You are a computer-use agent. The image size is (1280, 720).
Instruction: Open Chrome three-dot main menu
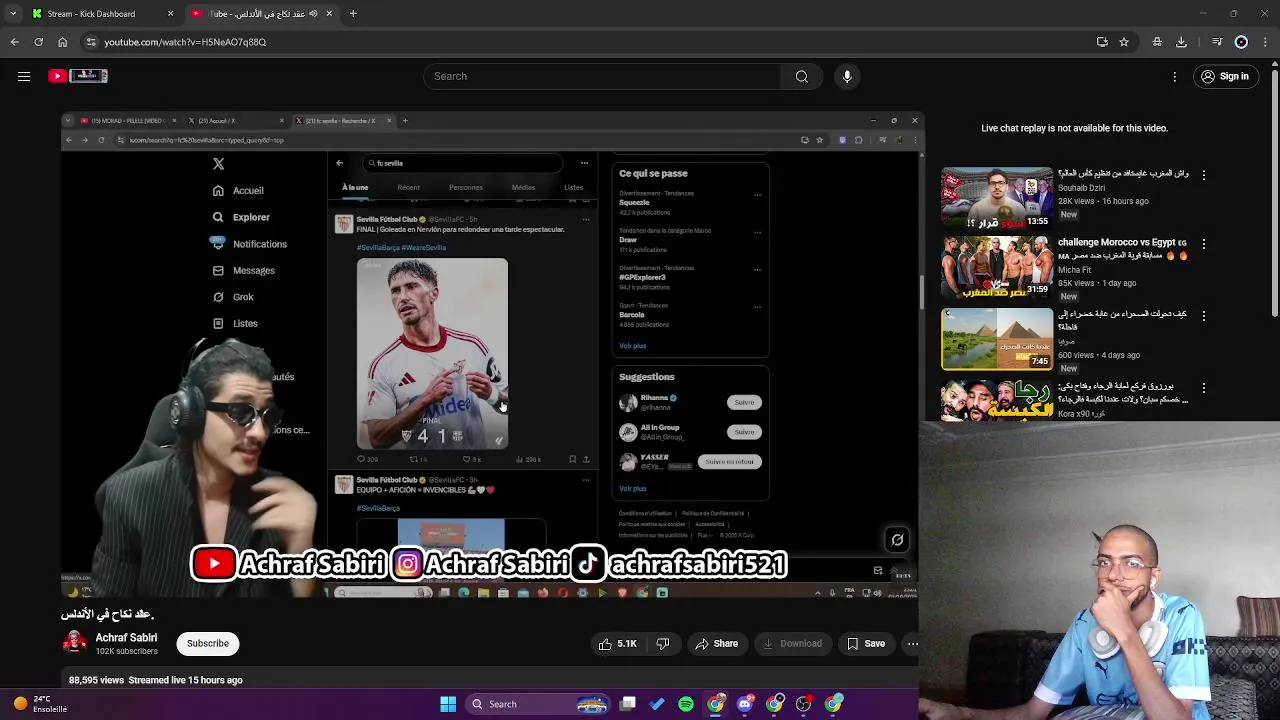(x=1265, y=42)
